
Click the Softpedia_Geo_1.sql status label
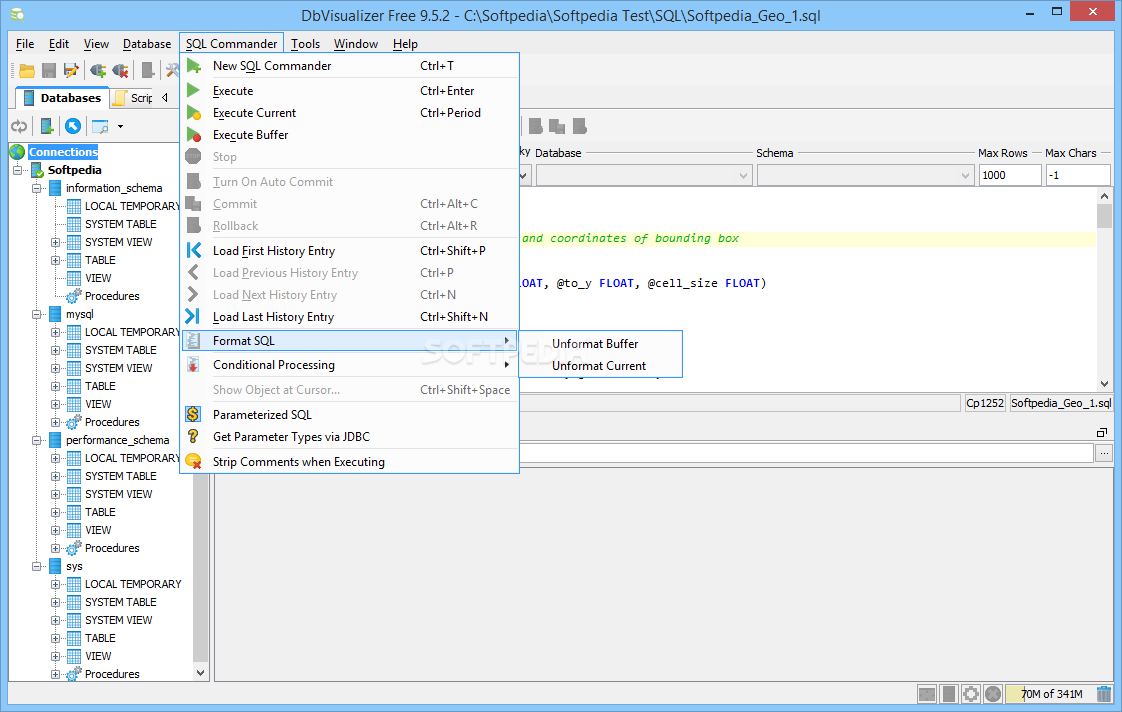tap(1060, 403)
